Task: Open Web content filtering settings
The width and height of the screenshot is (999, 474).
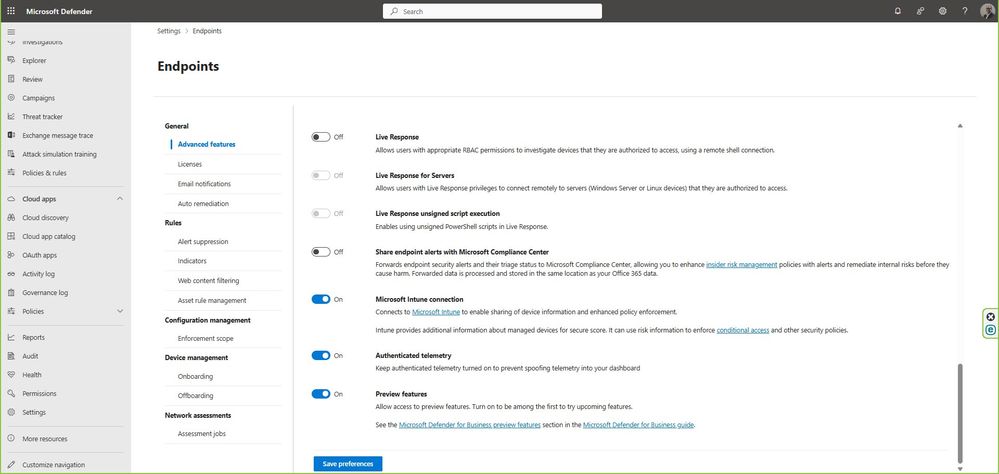Action: click(208, 280)
